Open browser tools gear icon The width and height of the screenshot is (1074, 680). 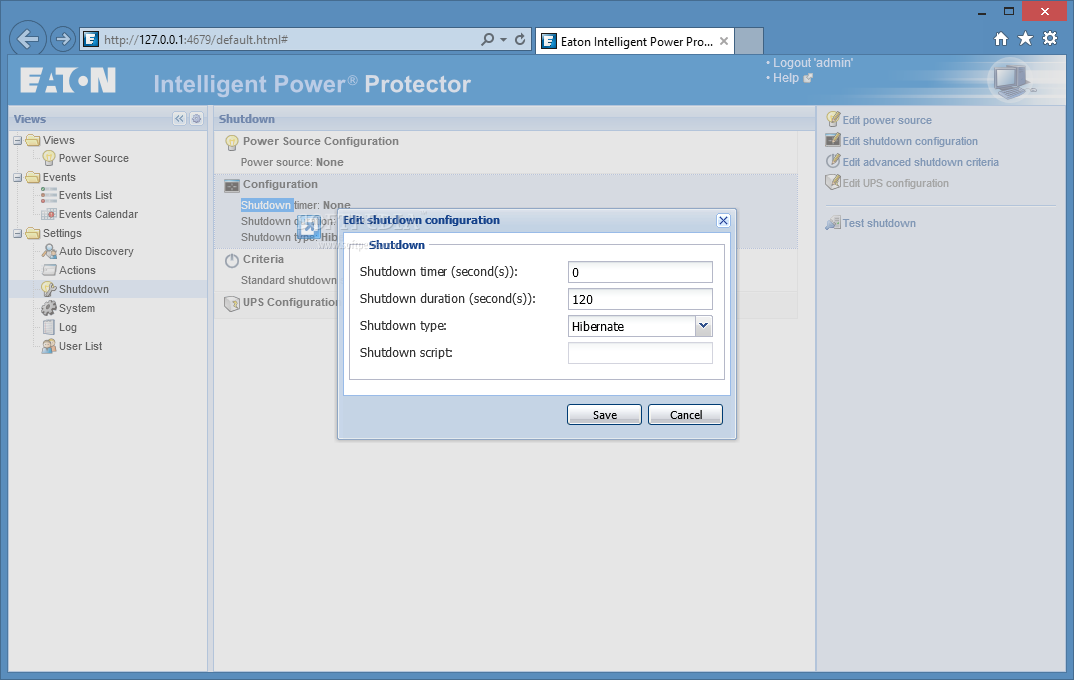point(1050,38)
